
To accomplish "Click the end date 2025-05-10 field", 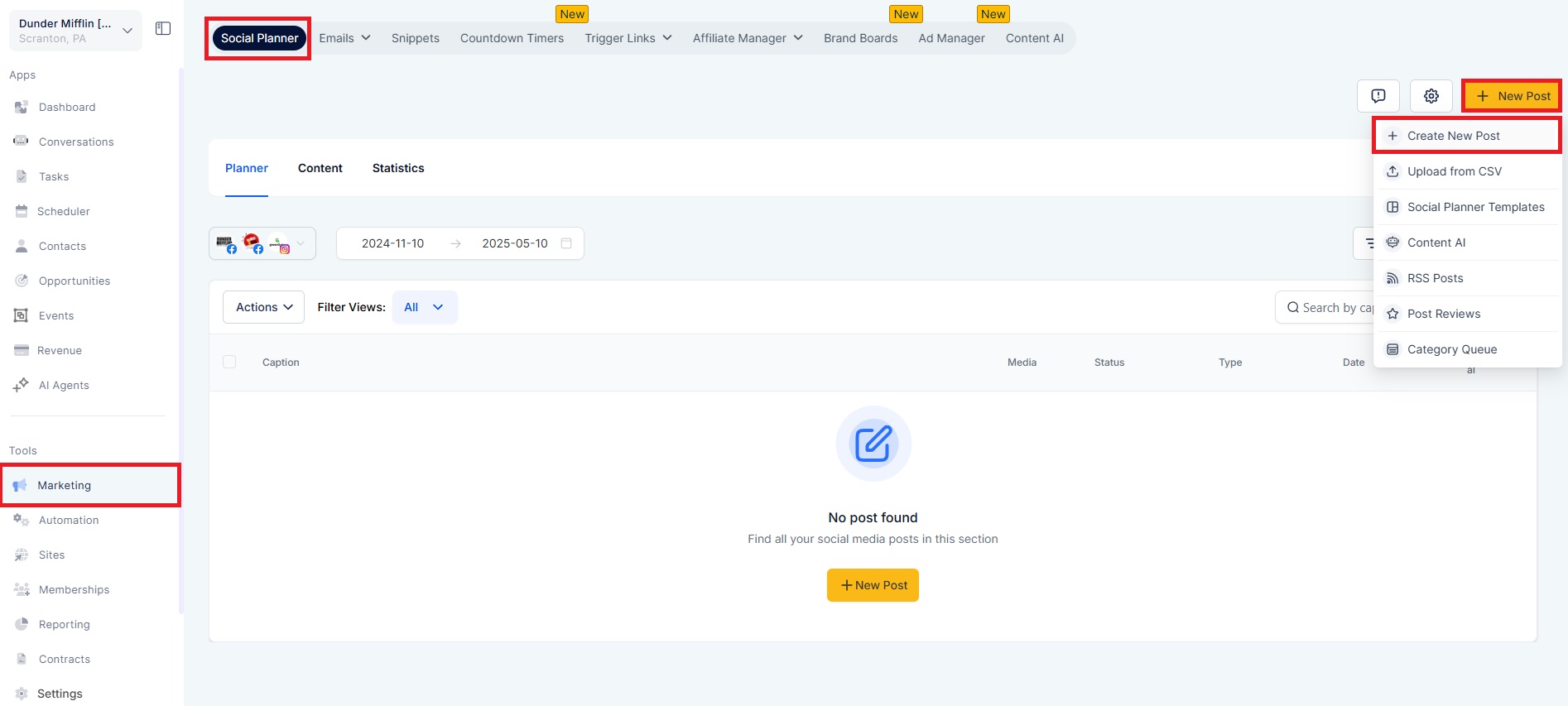I will tap(515, 243).
